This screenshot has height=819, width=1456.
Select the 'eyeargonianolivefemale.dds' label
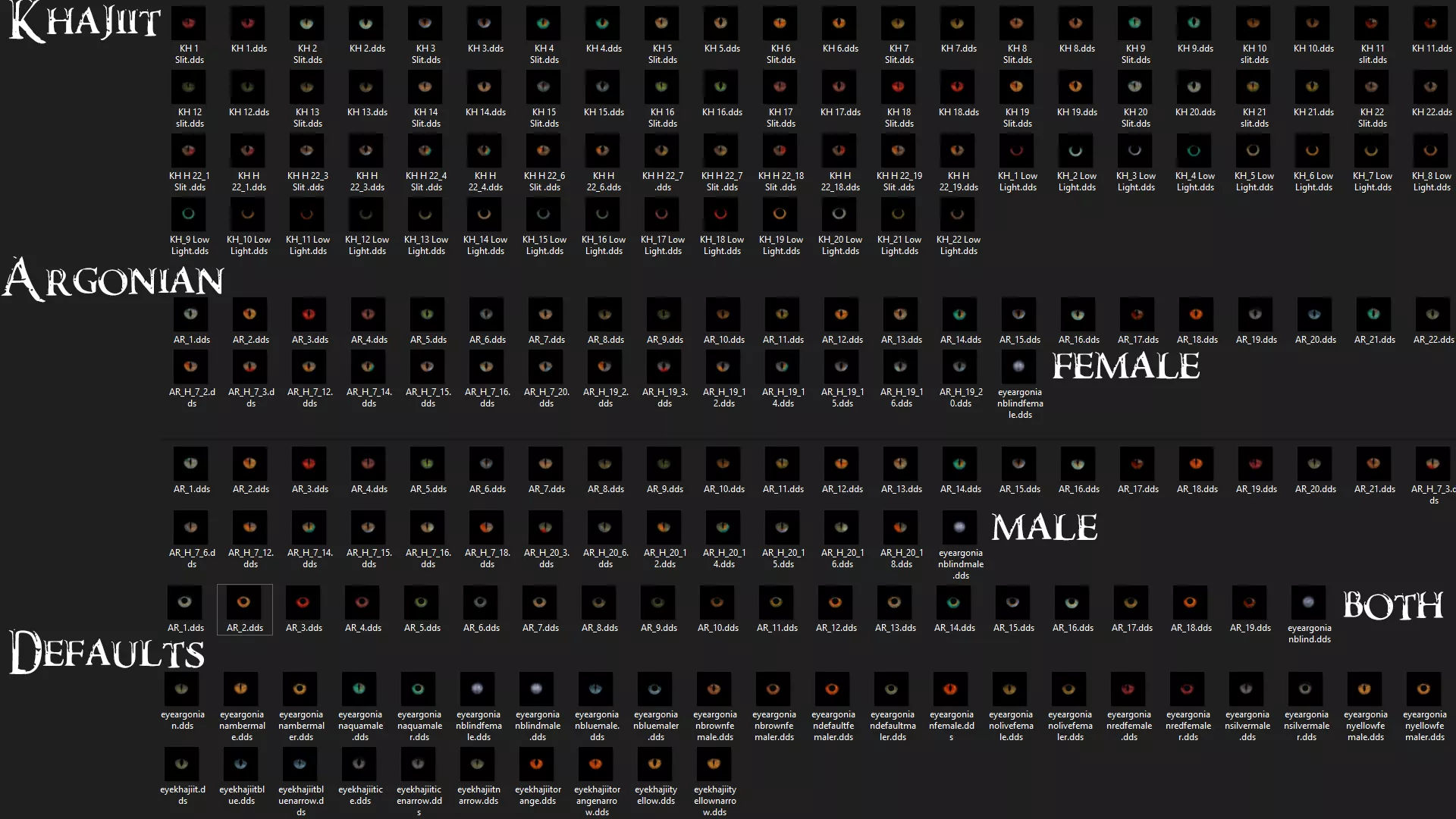[1011, 726]
